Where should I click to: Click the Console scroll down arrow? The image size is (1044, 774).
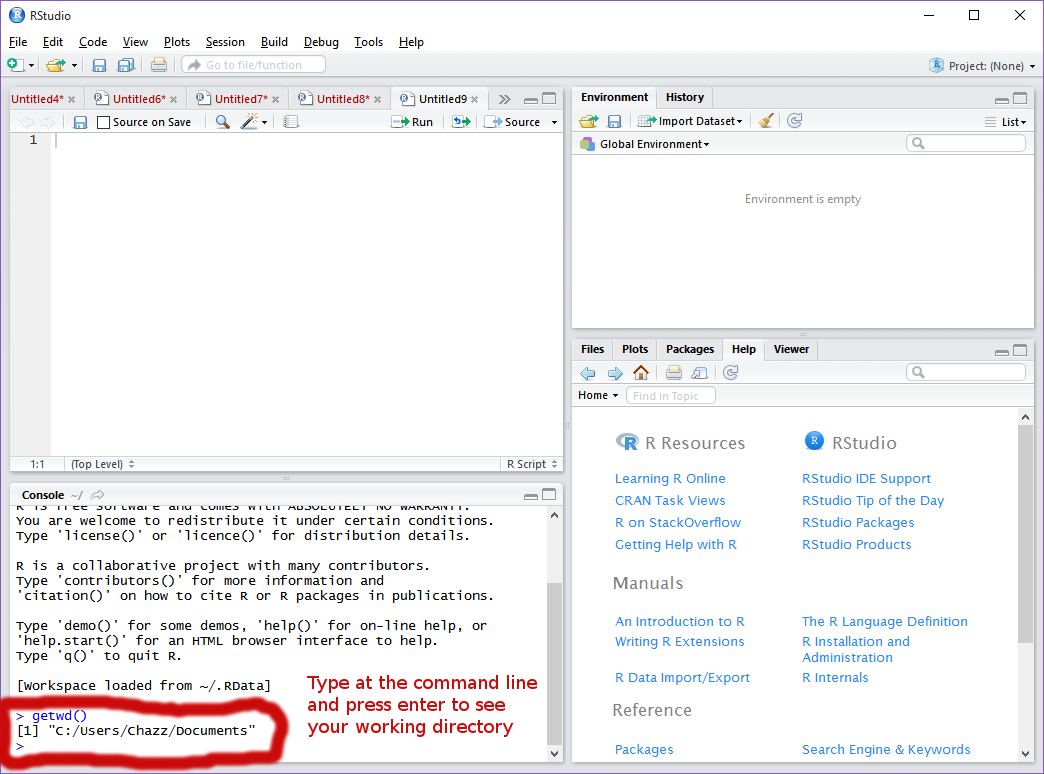(x=554, y=753)
